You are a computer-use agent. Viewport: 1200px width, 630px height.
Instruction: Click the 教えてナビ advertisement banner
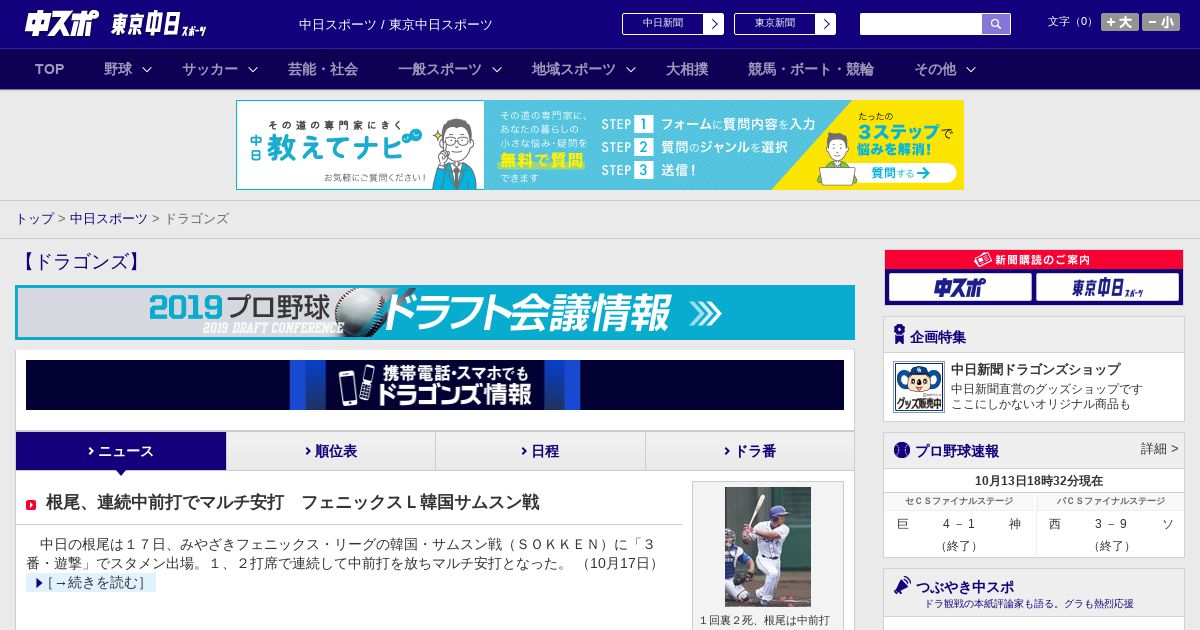600,145
